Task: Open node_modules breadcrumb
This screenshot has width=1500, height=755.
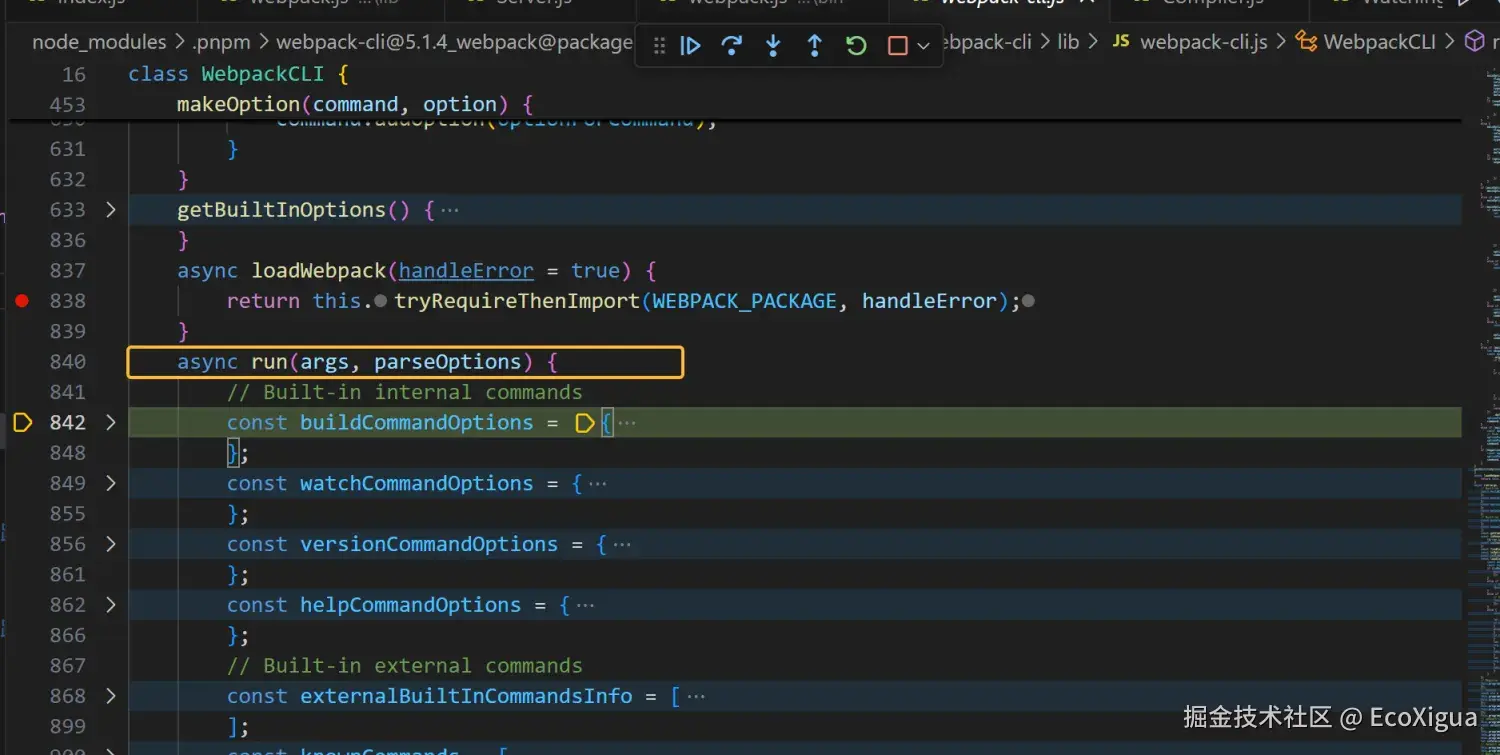Action: (99, 42)
